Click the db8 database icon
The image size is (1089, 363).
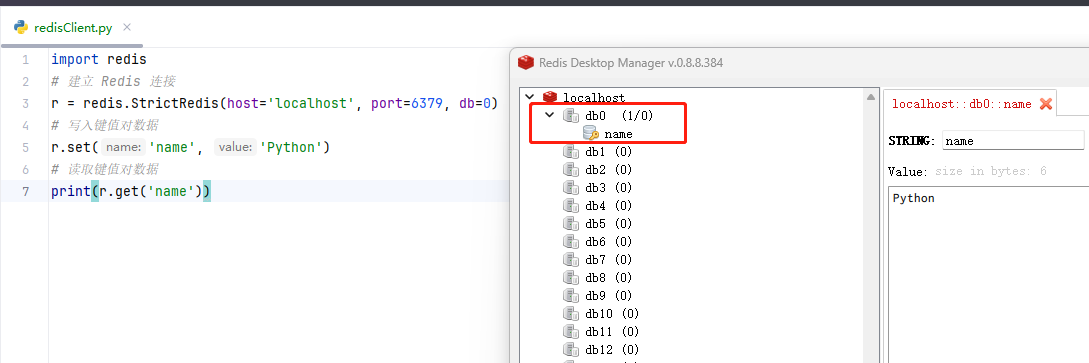(571, 278)
